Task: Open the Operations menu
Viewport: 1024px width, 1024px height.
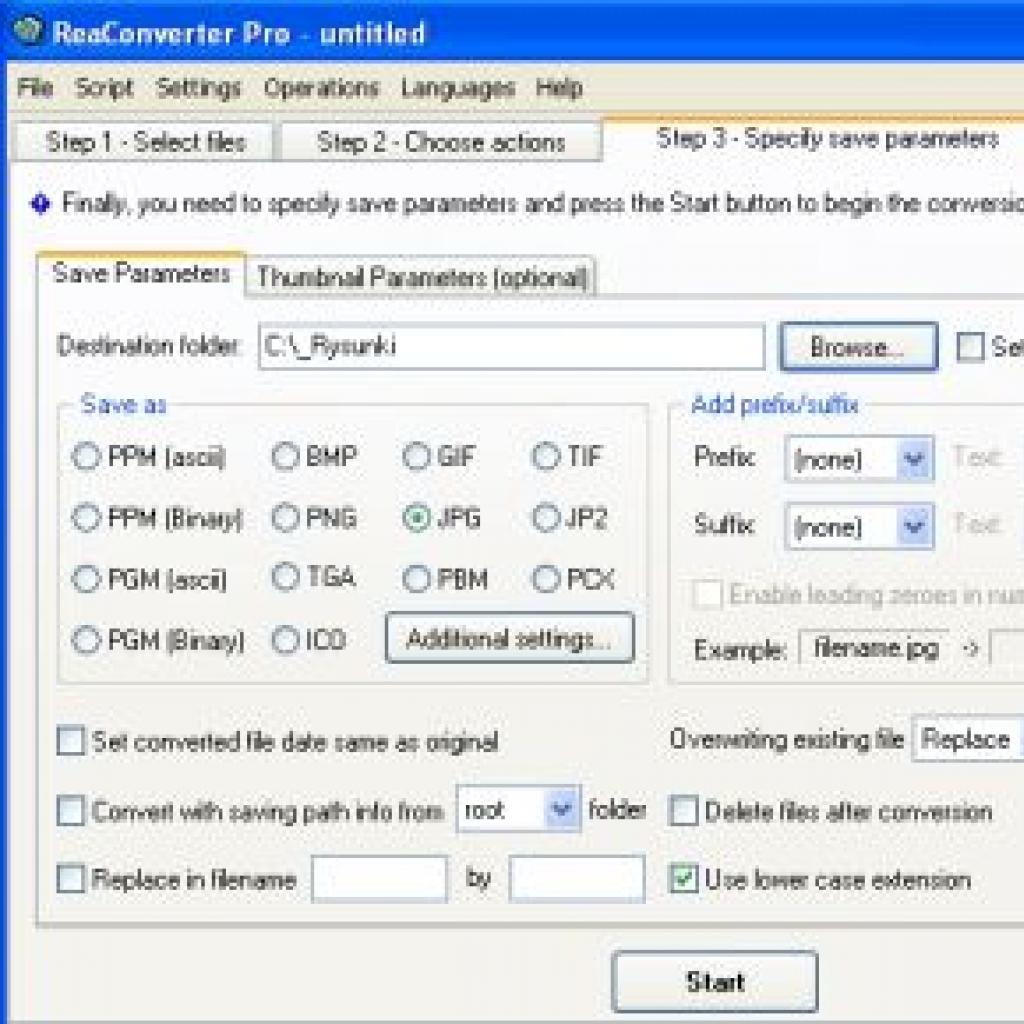Action: click(321, 88)
